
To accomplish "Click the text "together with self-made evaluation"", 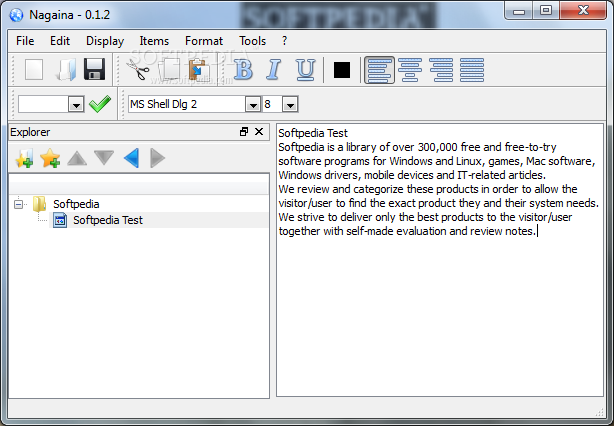I will (x=362, y=231).
